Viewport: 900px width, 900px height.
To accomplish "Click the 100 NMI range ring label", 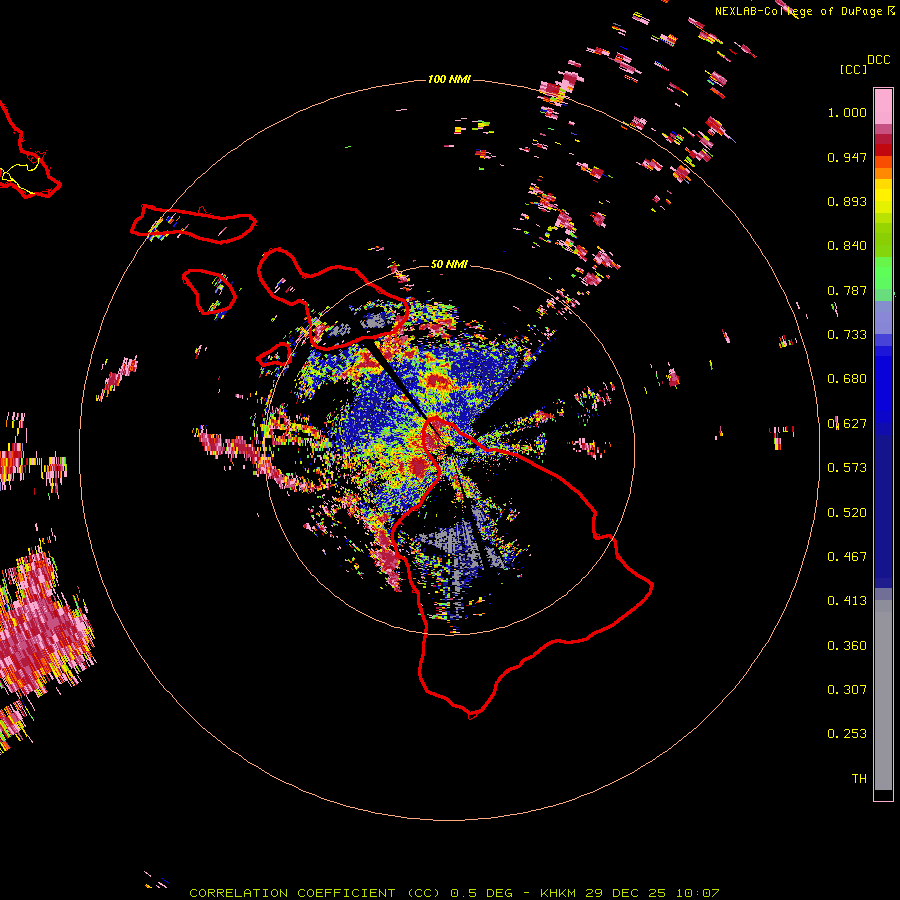I will point(449,79).
